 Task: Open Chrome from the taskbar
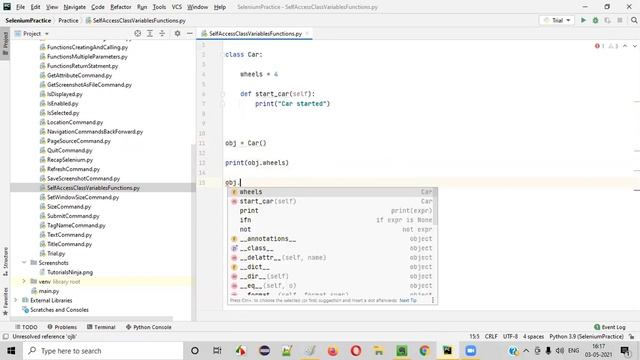click(424, 351)
